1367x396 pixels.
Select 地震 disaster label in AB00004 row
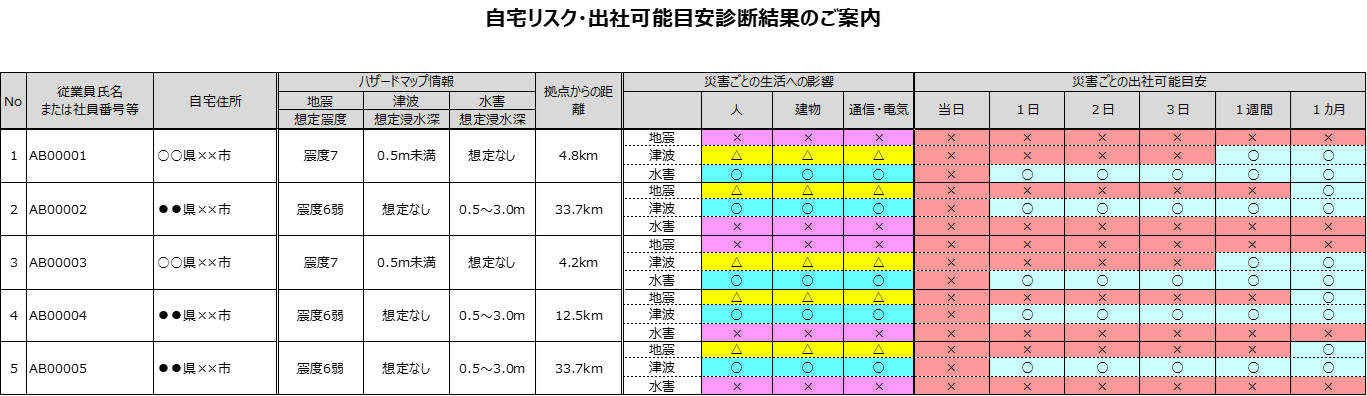click(x=662, y=298)
